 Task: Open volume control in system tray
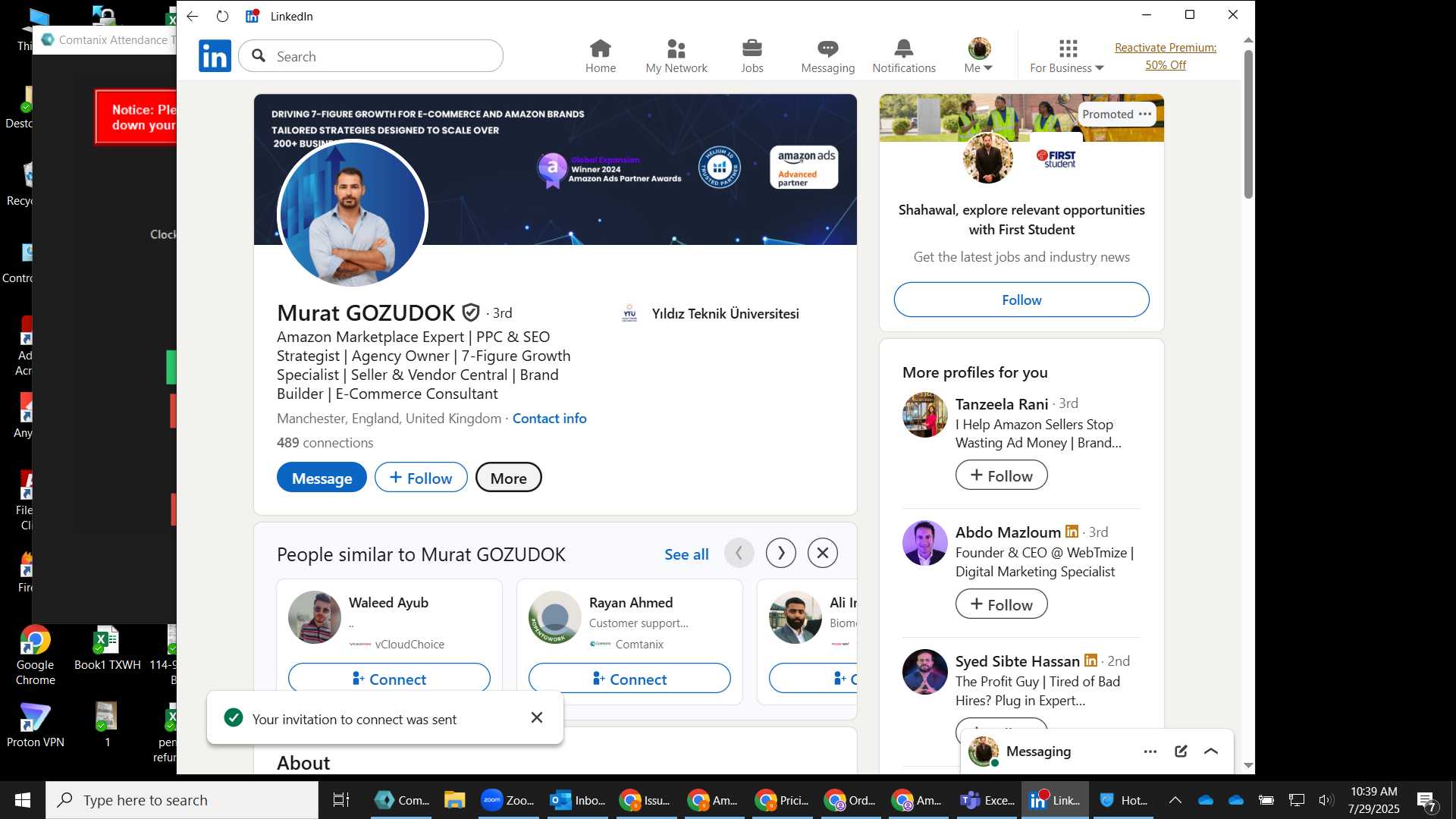tap(1326, 800)
